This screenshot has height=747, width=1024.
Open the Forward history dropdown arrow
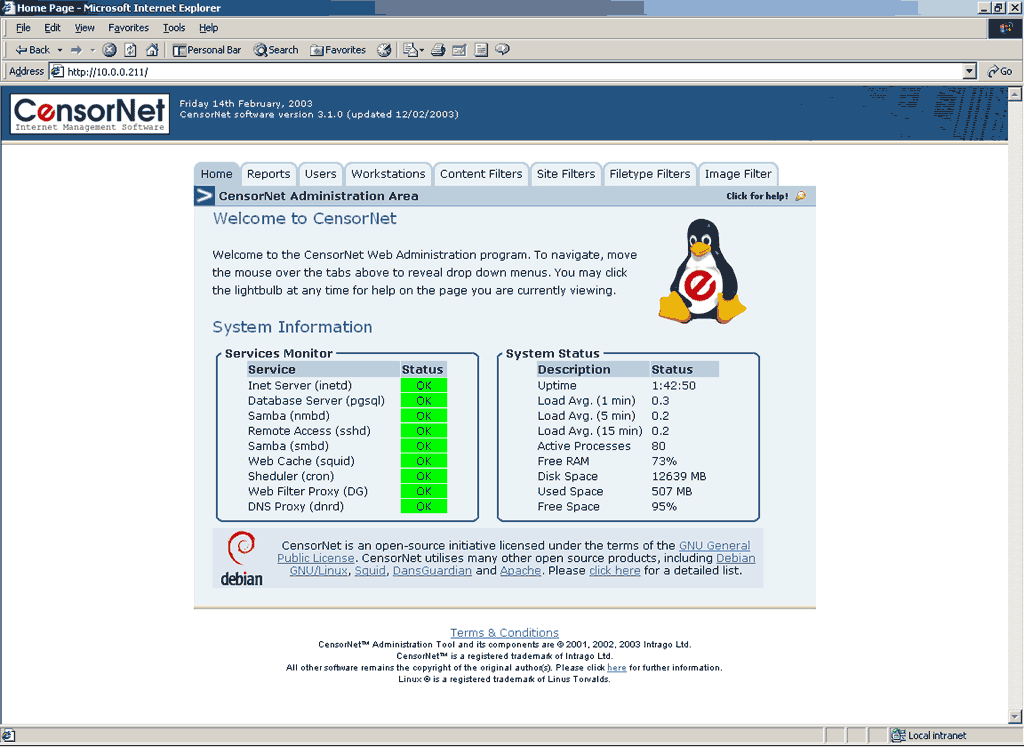coord(92,50)
